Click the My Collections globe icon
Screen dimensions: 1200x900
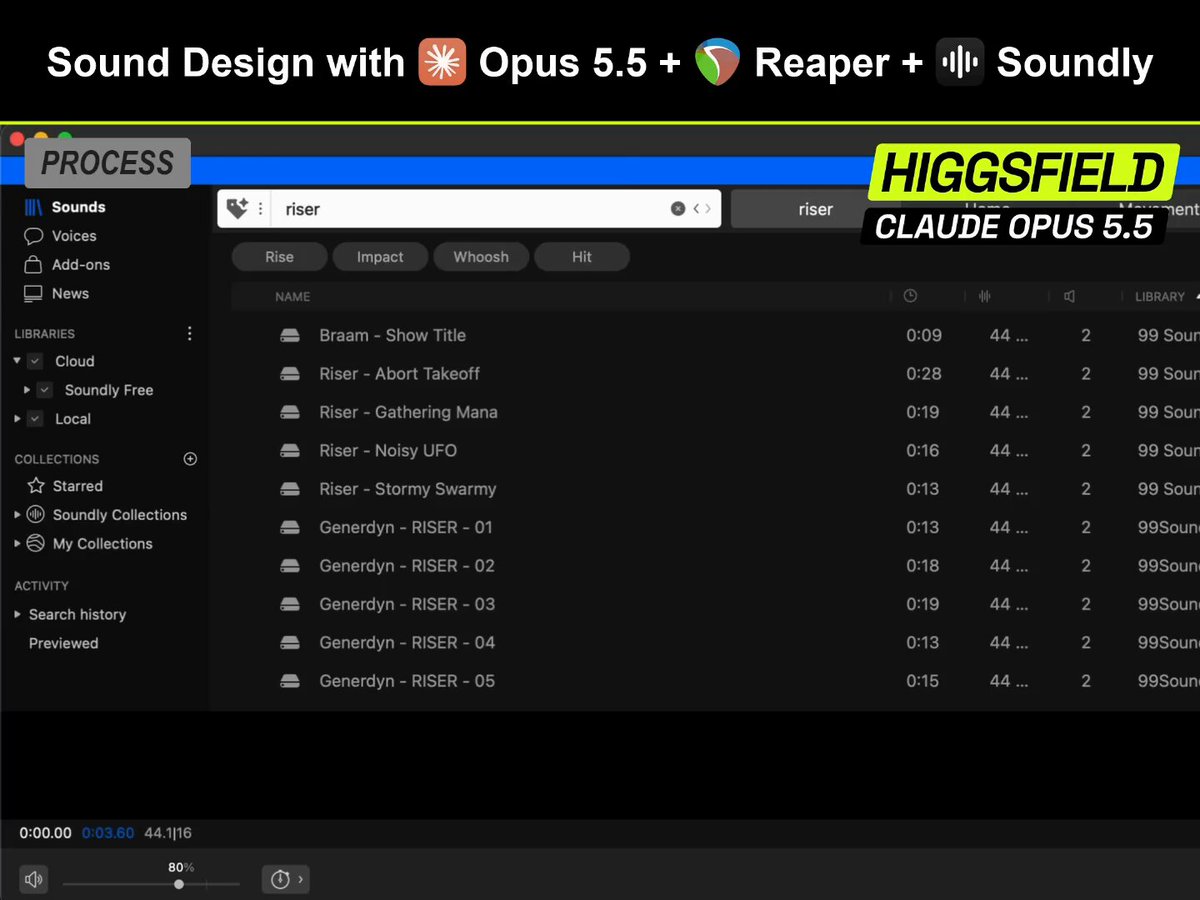point(36,544)
